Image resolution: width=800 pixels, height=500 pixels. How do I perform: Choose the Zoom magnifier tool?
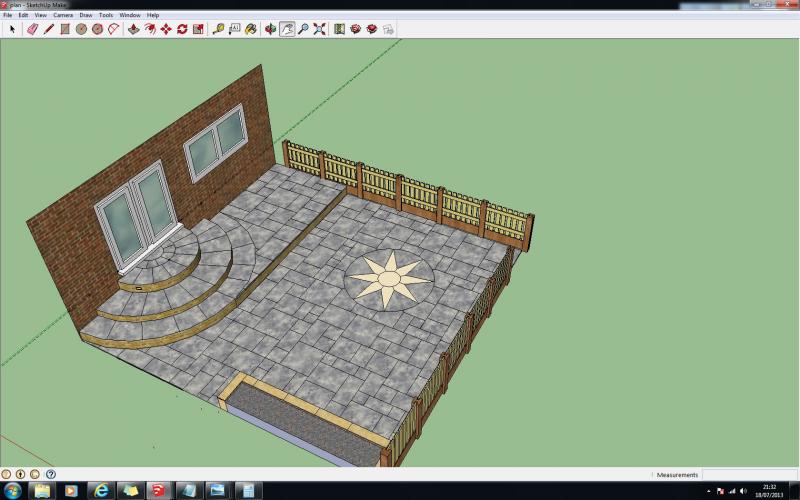coord(303,29)
